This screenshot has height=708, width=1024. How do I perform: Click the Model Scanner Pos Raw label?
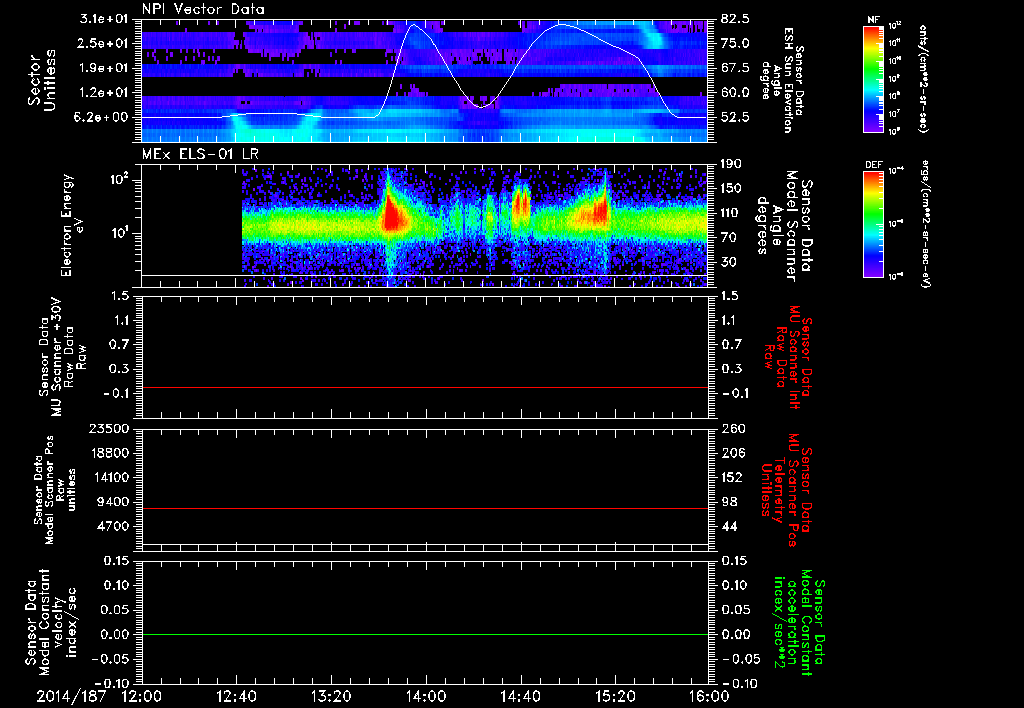click(x=55, y=490)
